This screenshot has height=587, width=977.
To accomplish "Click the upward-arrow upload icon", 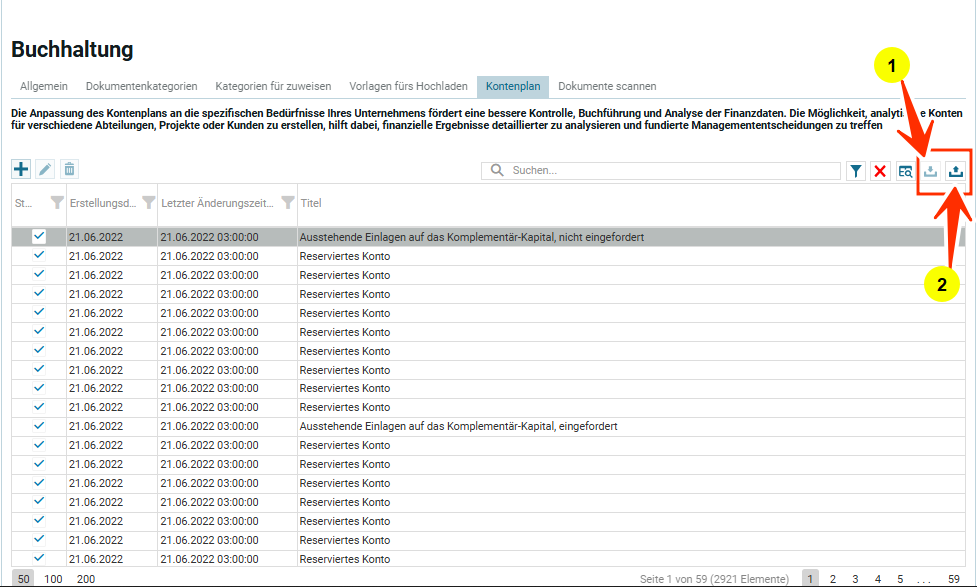I will click(x=956, y=171).
